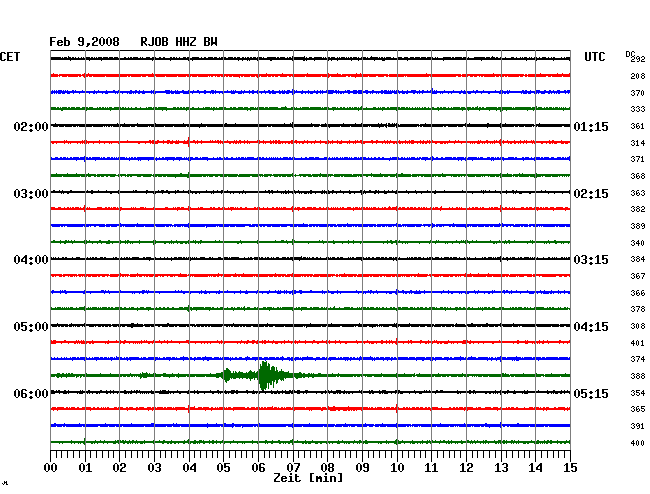Click the DC offset value '367'
The image size is (650, 494).
coord(638,276)
